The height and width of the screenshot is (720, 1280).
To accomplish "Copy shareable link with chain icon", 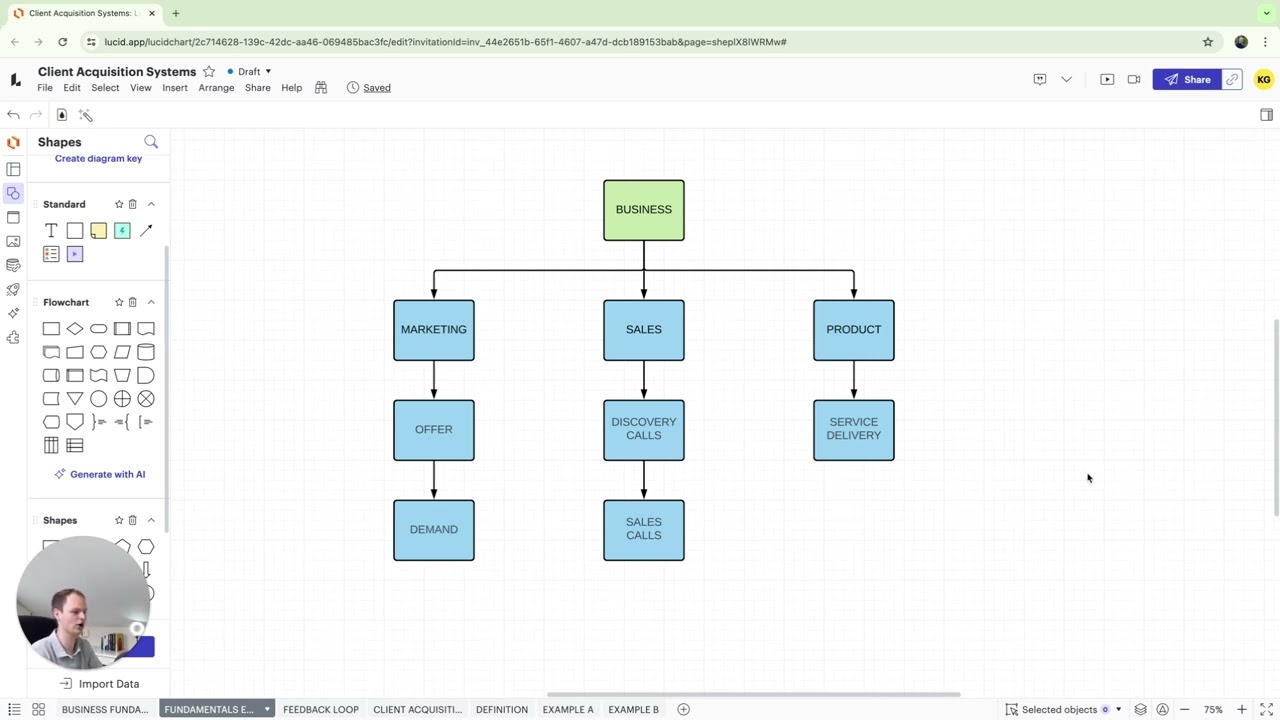I will point(1232,79).
